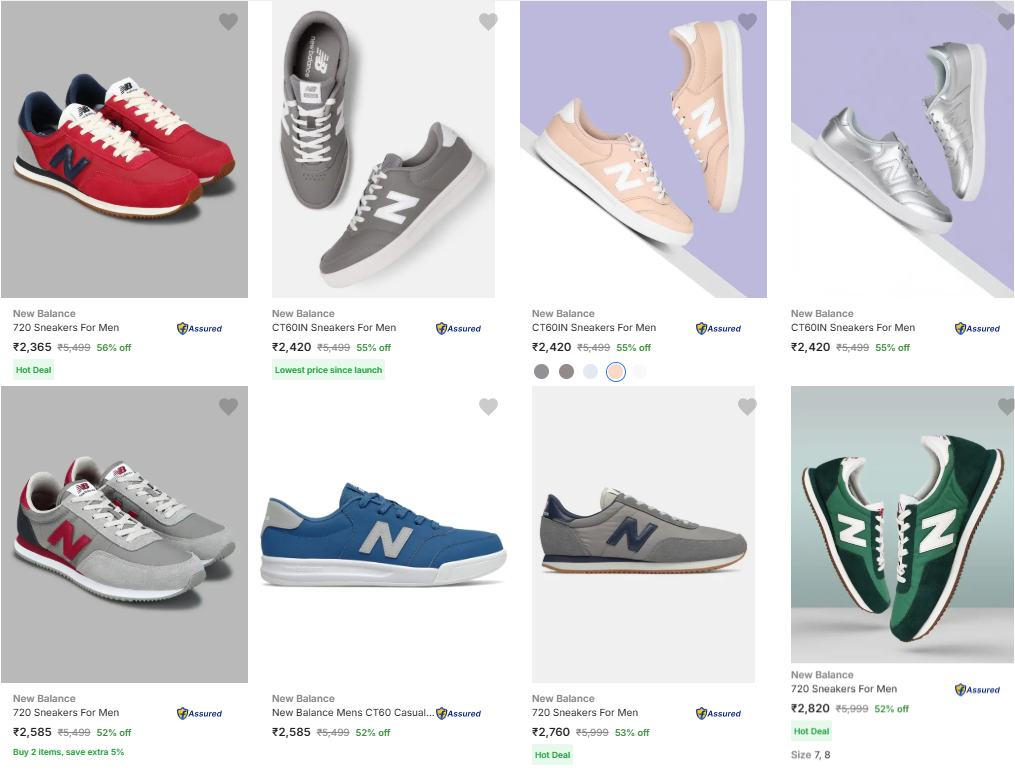Choose the taupe brown color swatch
The width and height of the screenshot is (1015, 770).
[x=566, y=372]
